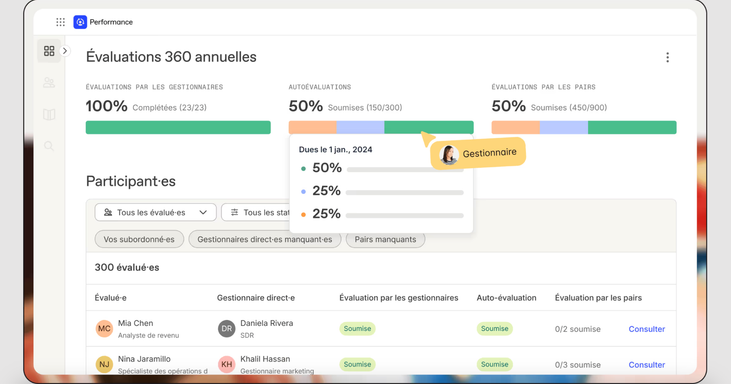This screenshot has width=731, height=384.
Task: Open the Tous les statuts filter dropdown
Action: pyautogui.click(x=255, y=213)
